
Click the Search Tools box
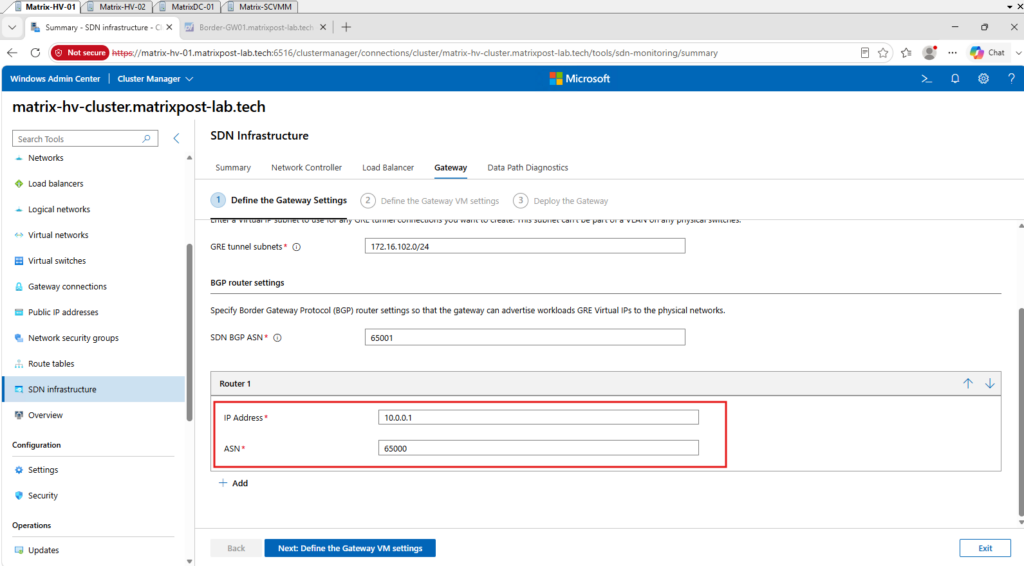[85, 138]
